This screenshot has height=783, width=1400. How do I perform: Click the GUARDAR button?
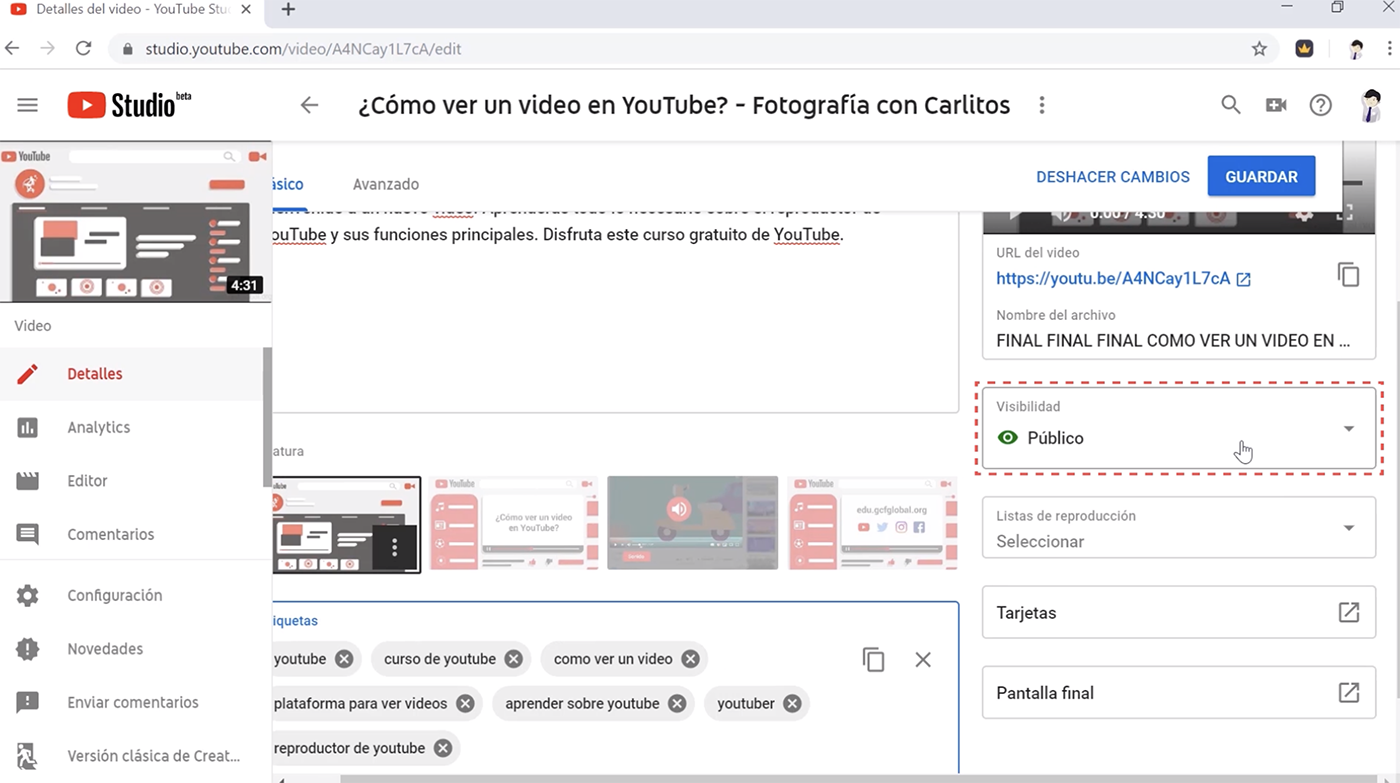pyautogui.click(x=1261, y=177)
